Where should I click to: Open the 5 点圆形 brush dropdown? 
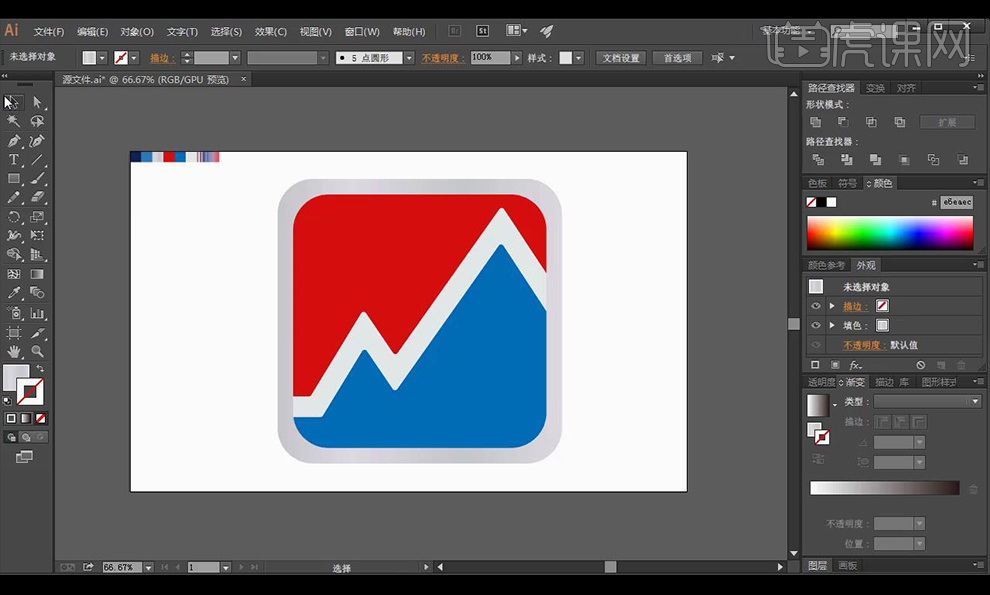click(x=409, y=58)
